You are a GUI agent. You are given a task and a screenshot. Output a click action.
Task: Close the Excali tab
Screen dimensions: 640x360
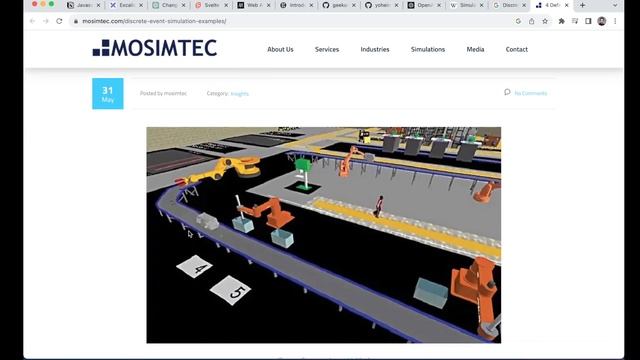point(141,5)
